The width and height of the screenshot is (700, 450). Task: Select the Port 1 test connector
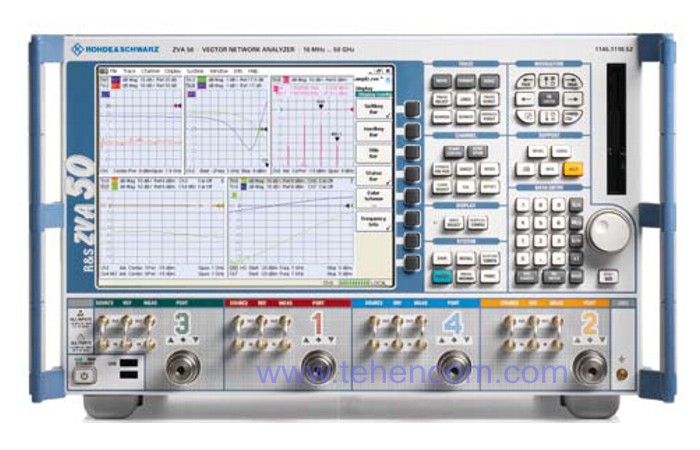[318, 367]
